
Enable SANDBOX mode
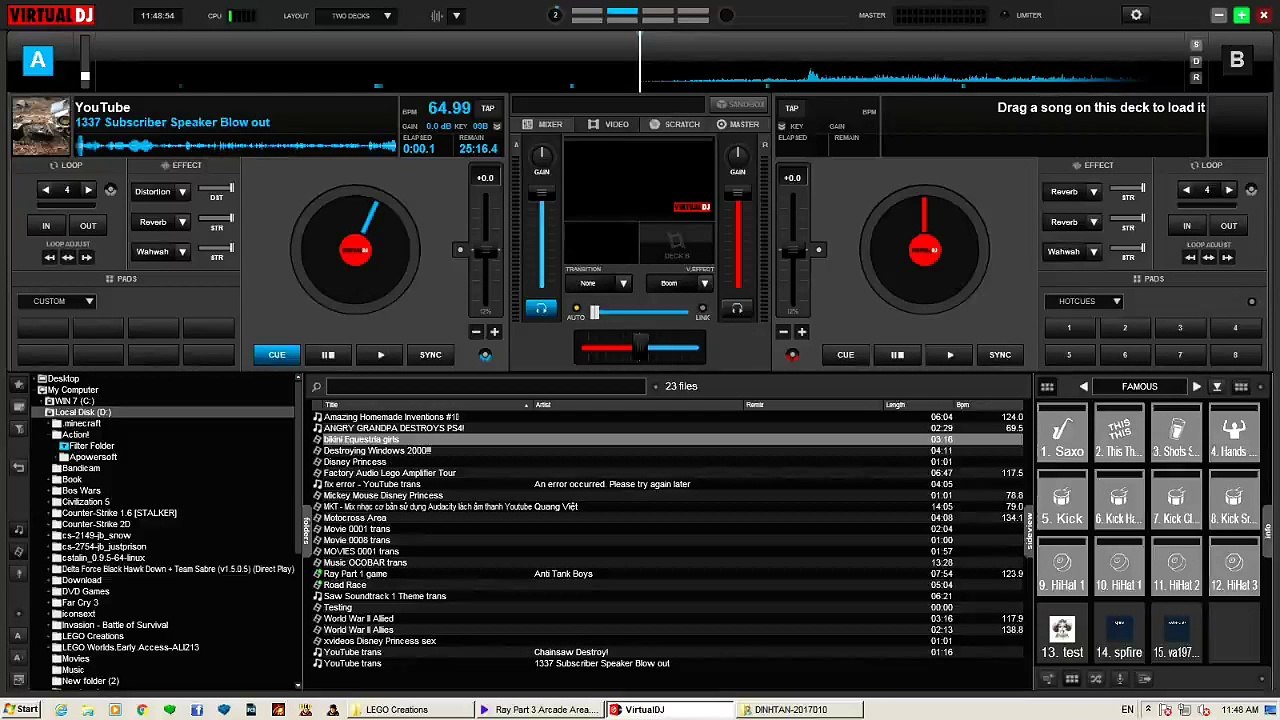(739, 104)
